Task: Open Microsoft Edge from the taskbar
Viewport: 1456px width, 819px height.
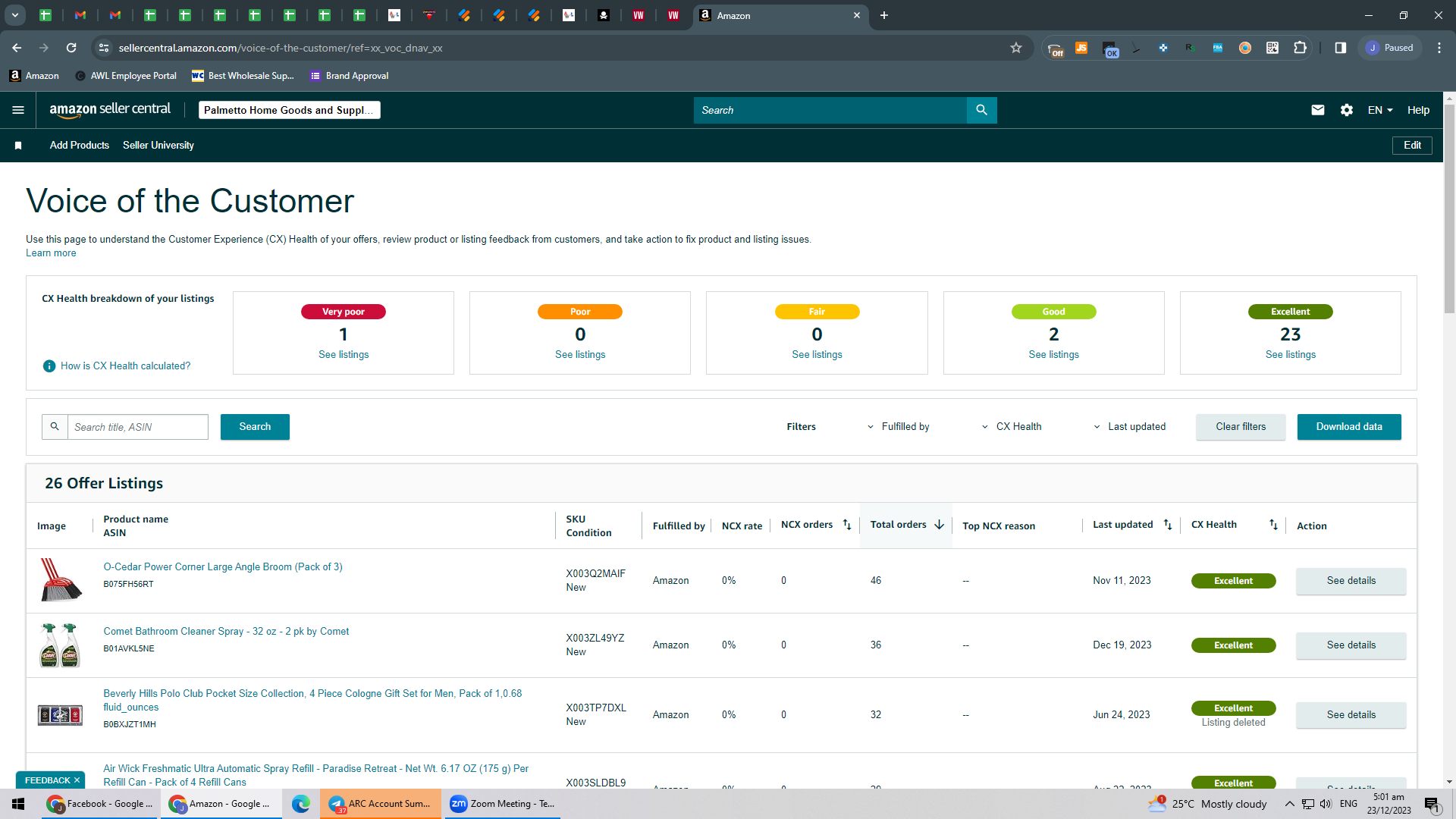Action: click(x=301, y=804)
